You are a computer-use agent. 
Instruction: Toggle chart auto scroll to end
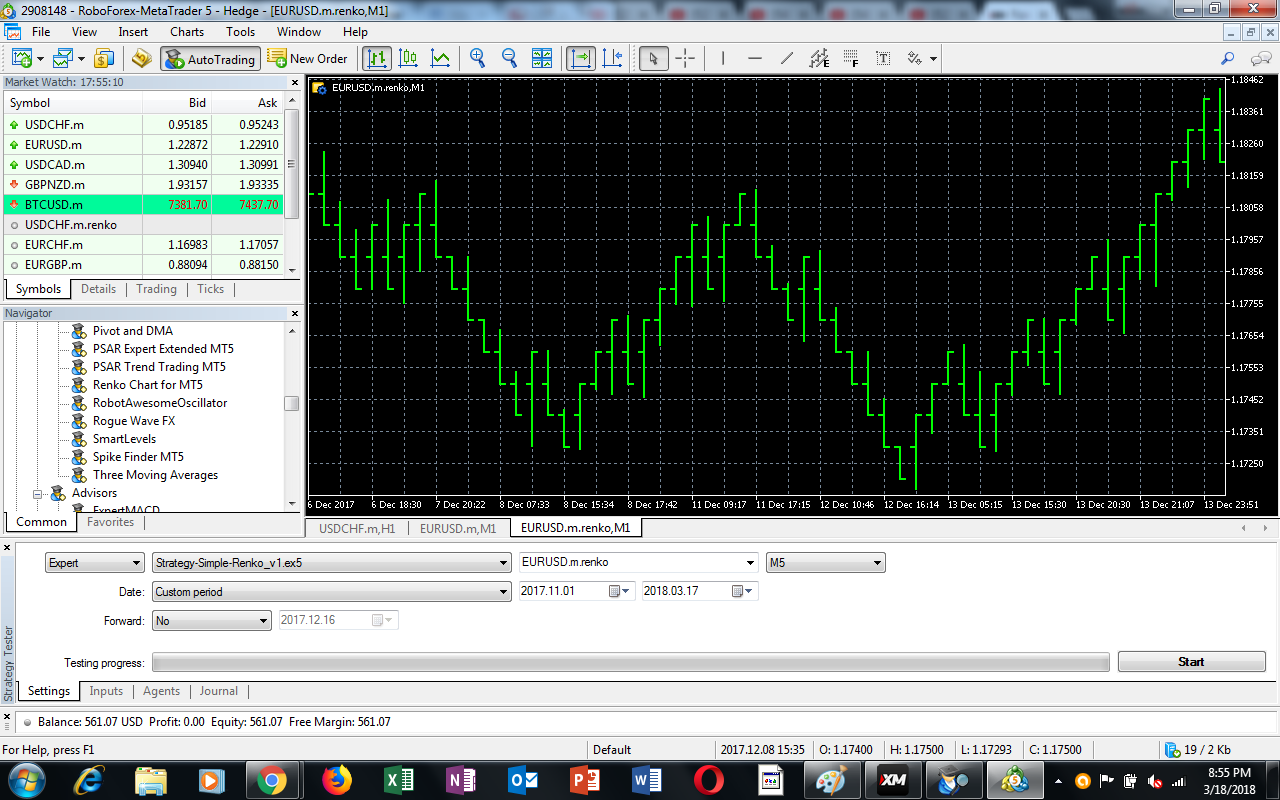pyautogui.click(x=581, y=59)
